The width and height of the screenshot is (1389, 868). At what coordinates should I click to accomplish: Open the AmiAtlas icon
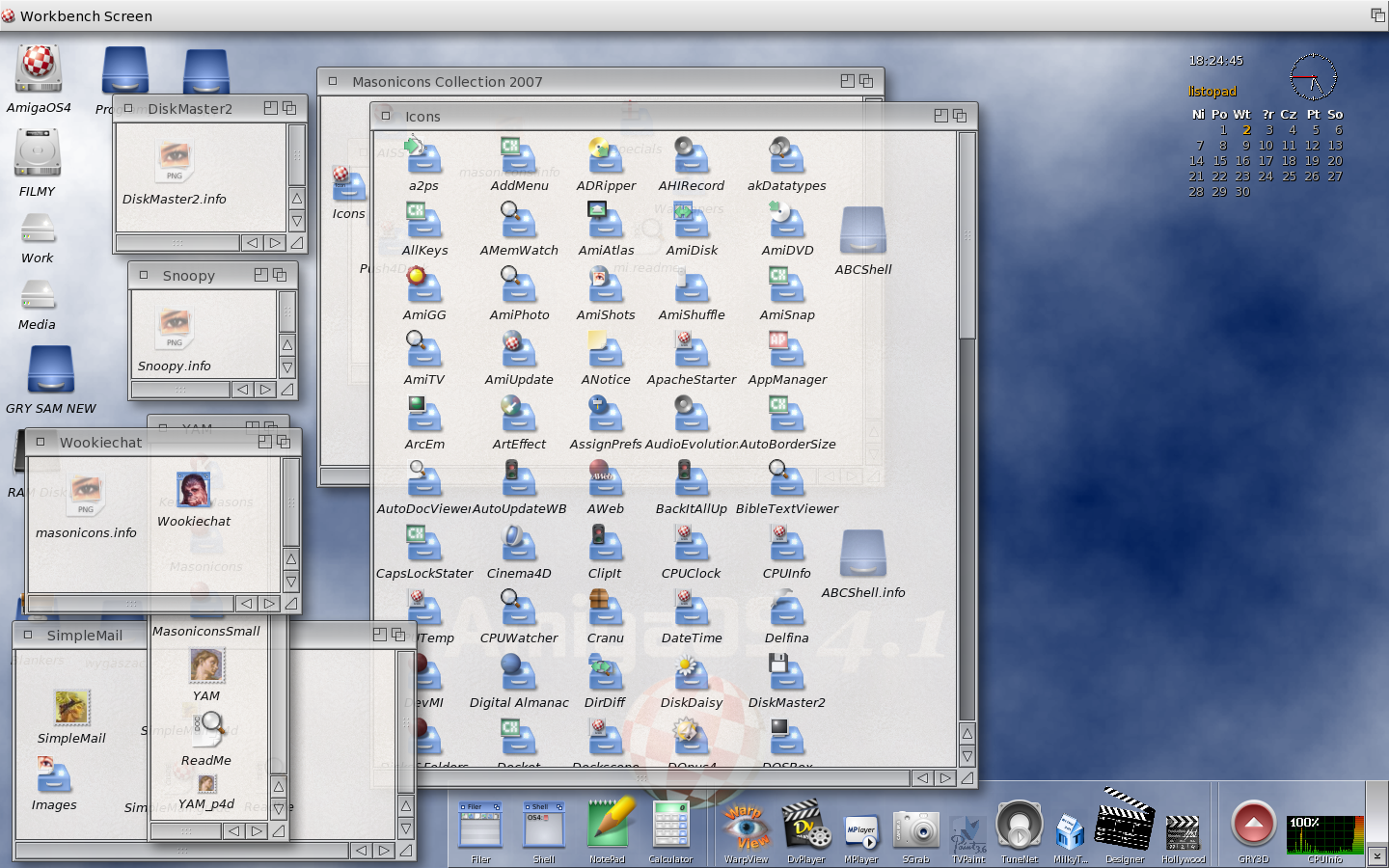606,221
